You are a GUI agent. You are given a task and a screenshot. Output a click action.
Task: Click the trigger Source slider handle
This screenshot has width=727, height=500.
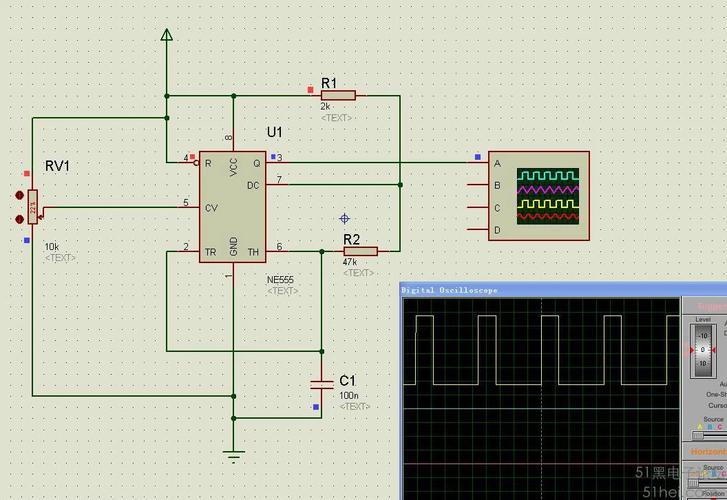[697, 436]
